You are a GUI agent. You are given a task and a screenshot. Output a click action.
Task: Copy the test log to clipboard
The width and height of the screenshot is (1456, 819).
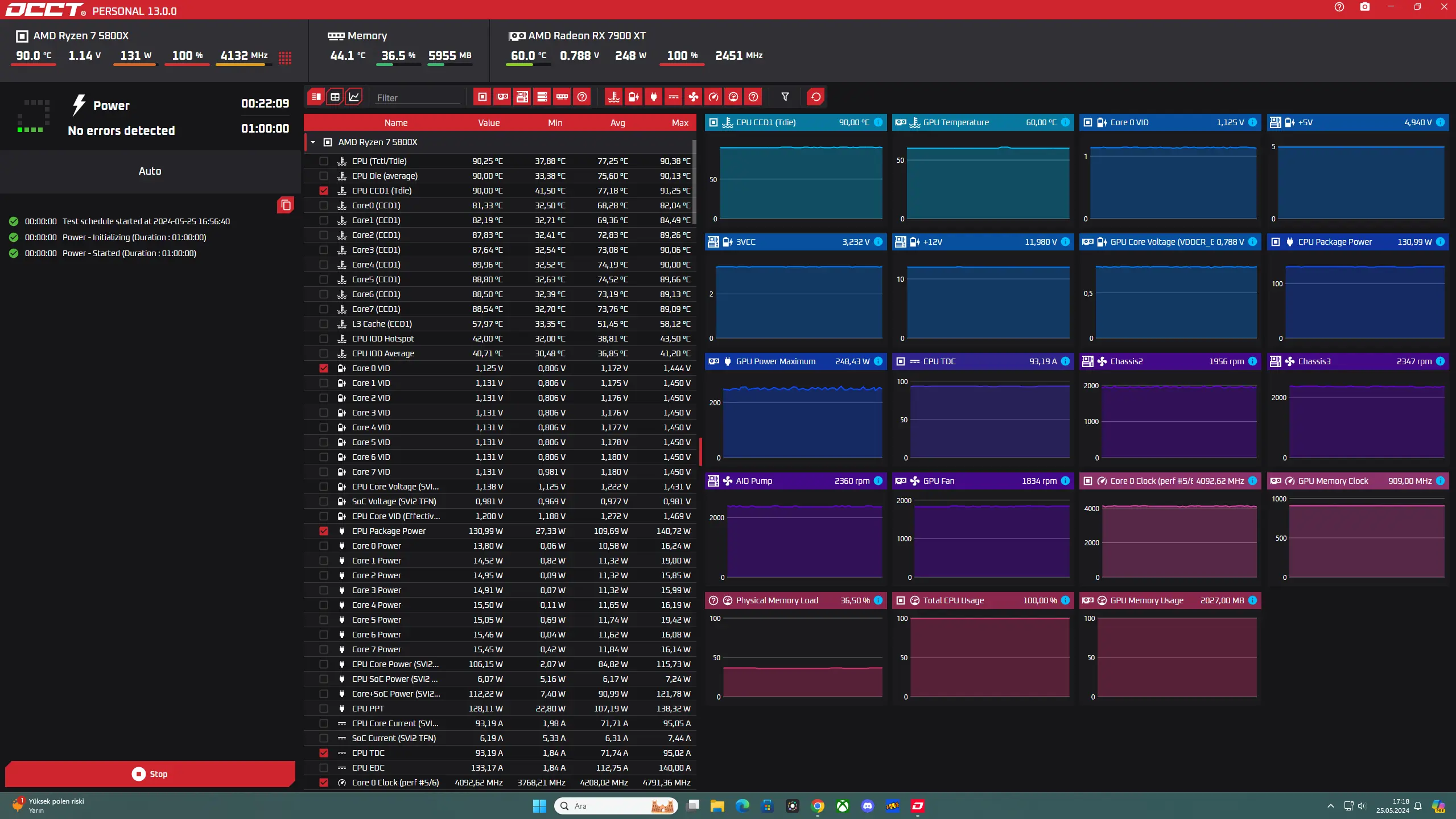(x=286, y=205)
